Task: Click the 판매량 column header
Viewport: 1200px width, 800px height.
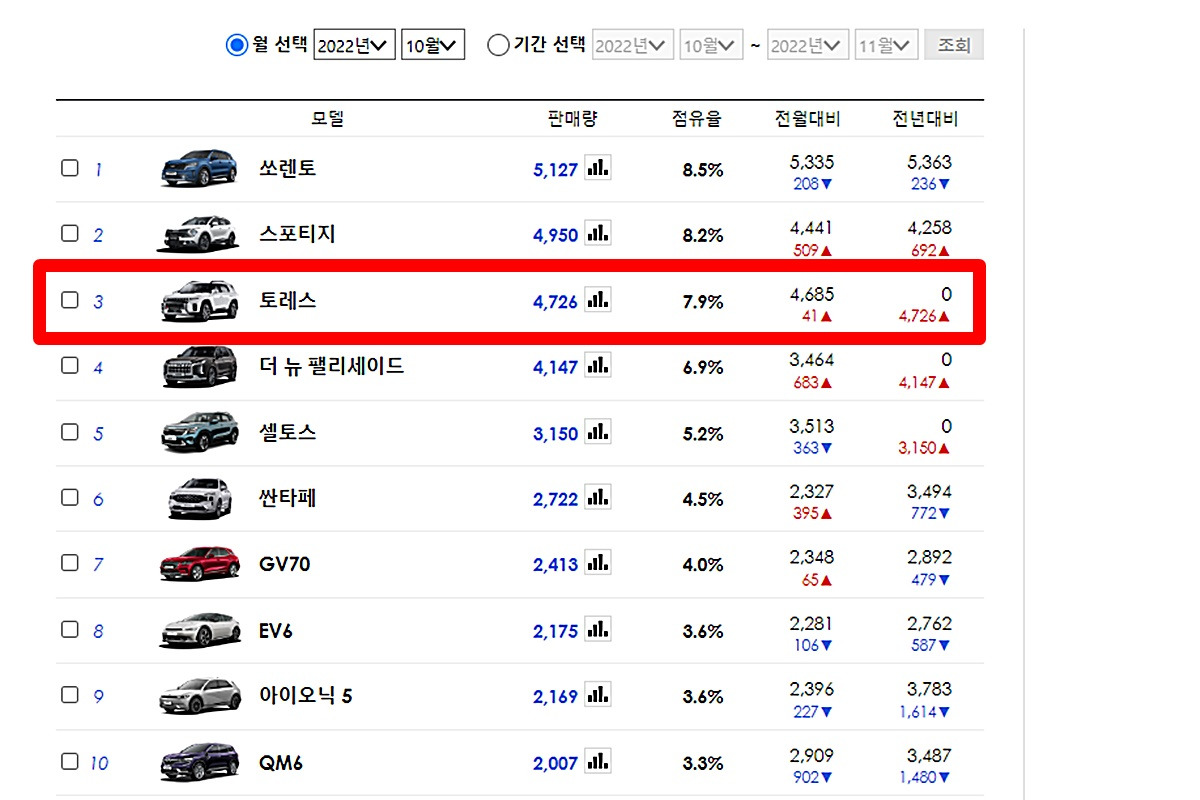Action: pyautogui.click(x=573, y=119)
